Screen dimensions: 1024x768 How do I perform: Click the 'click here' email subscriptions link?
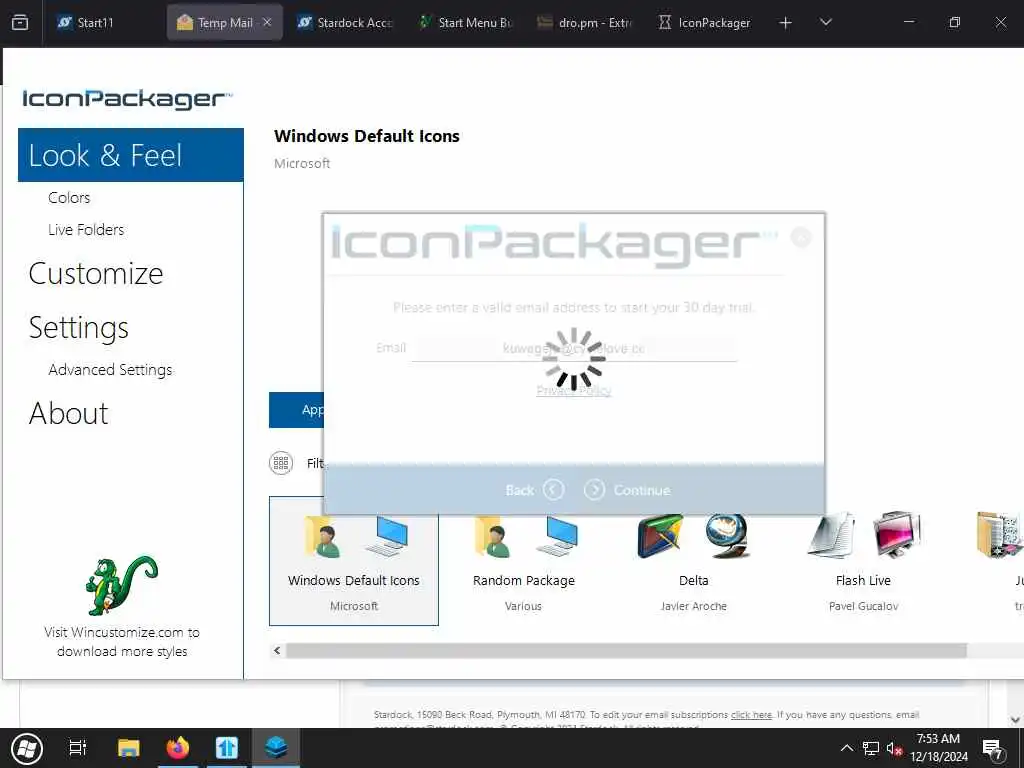click(751, 714)
